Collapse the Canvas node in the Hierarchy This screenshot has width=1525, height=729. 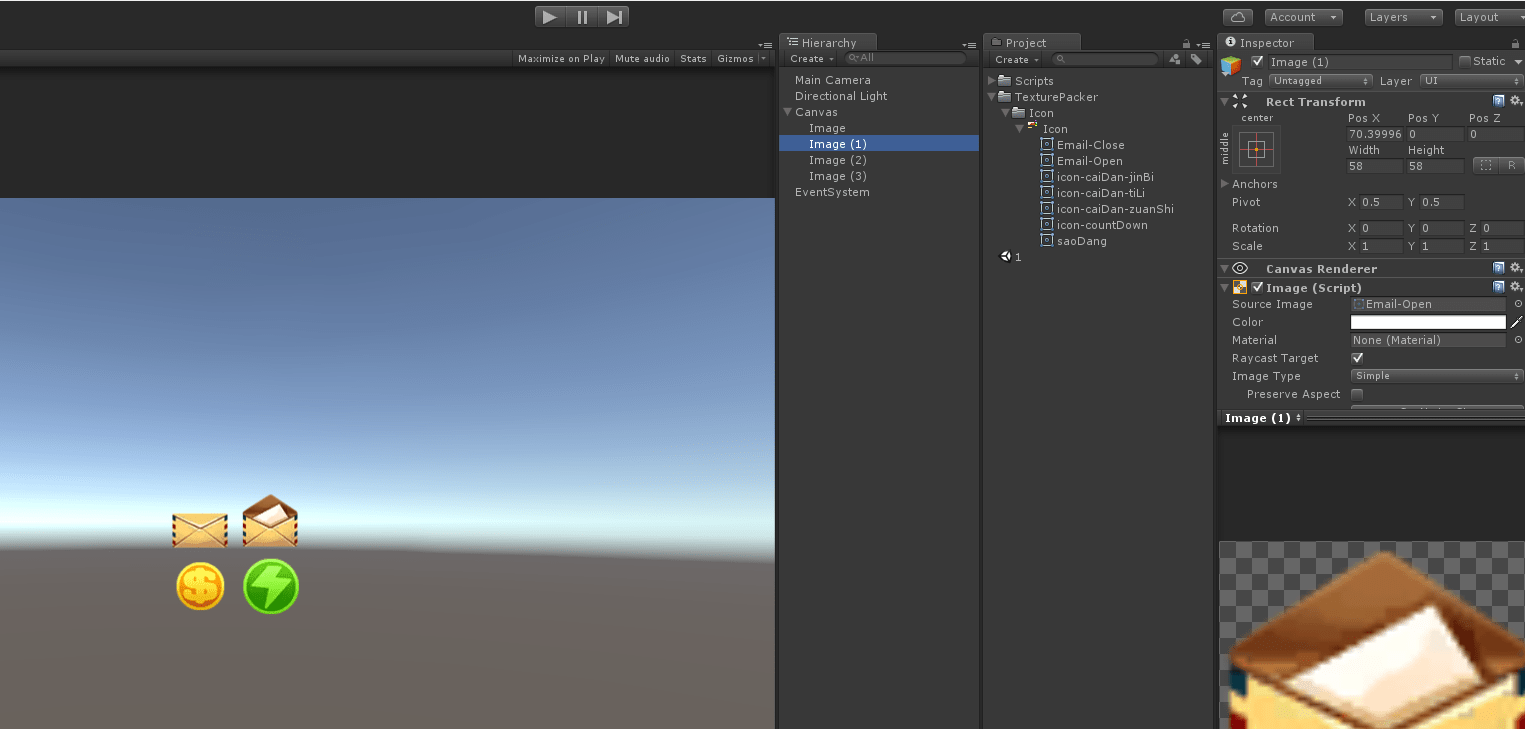coord(787,112)
